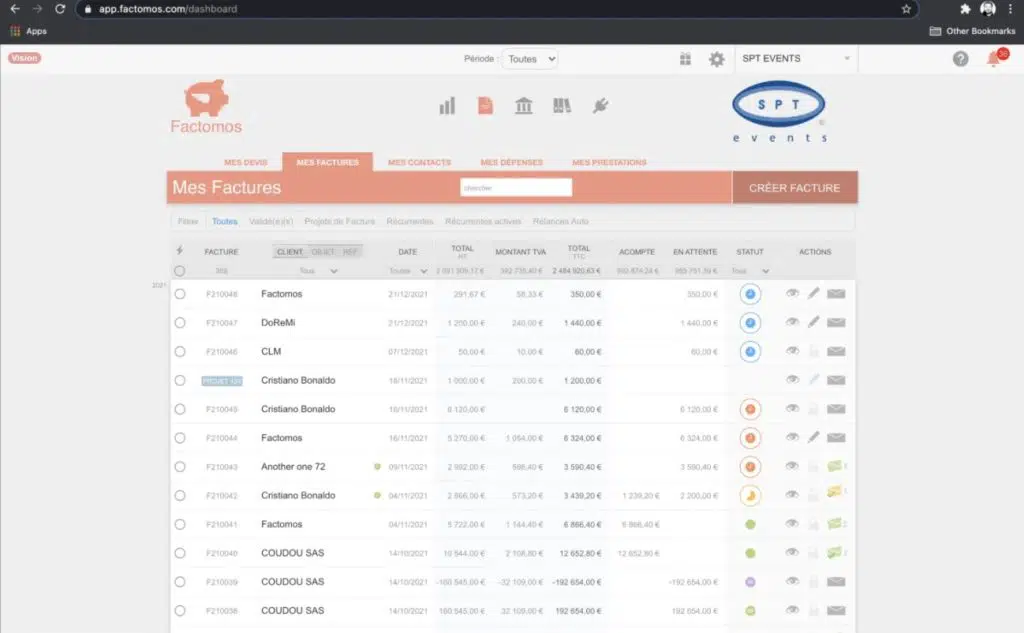Filter by Projets de Facture link
Viewport: 1024px width, 633px height.
[x=339, y=221]
